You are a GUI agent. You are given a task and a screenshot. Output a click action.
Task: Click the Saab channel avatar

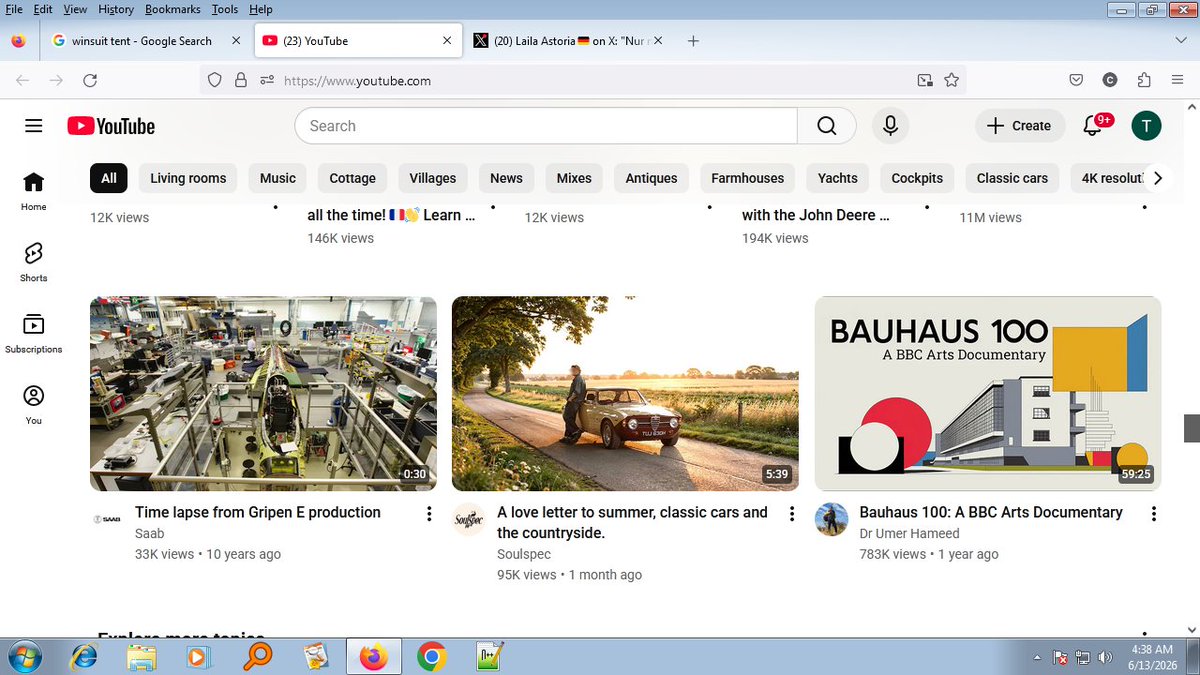point(107,519)
